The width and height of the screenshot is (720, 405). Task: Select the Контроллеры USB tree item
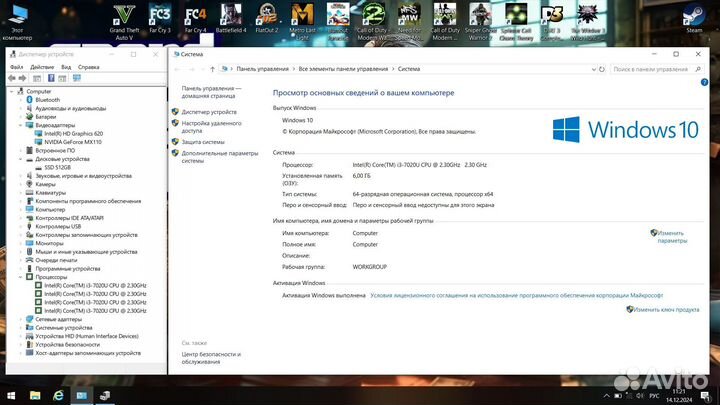(58, 226)
